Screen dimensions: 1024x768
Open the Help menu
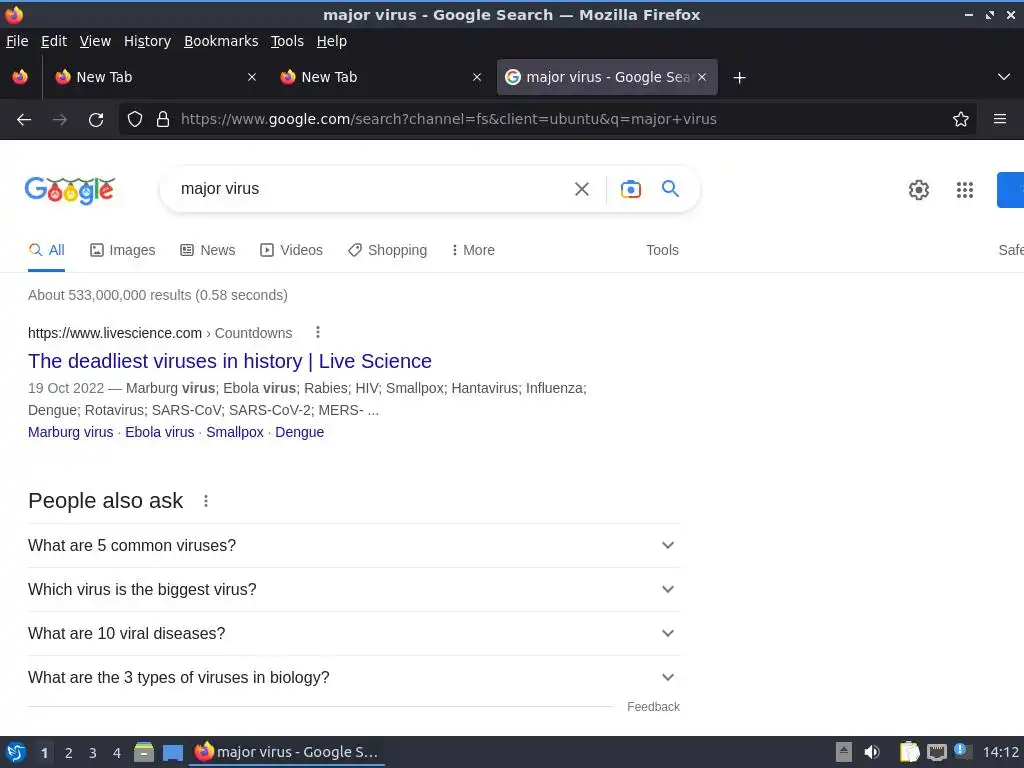tap(332, 41)
